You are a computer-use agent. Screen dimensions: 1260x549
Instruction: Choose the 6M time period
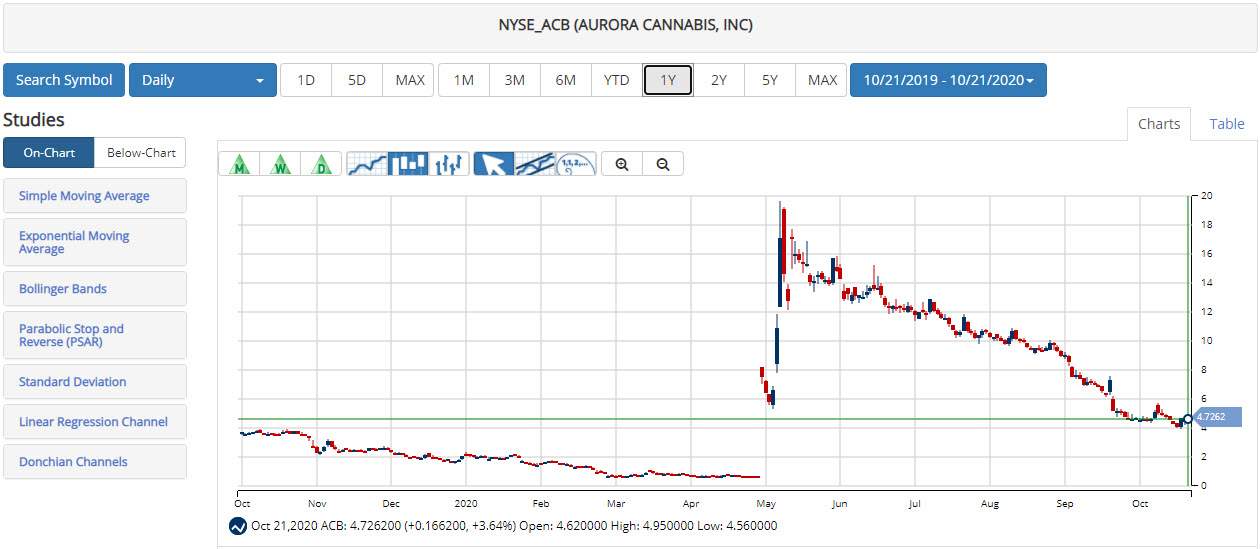(x=566, y=80)
